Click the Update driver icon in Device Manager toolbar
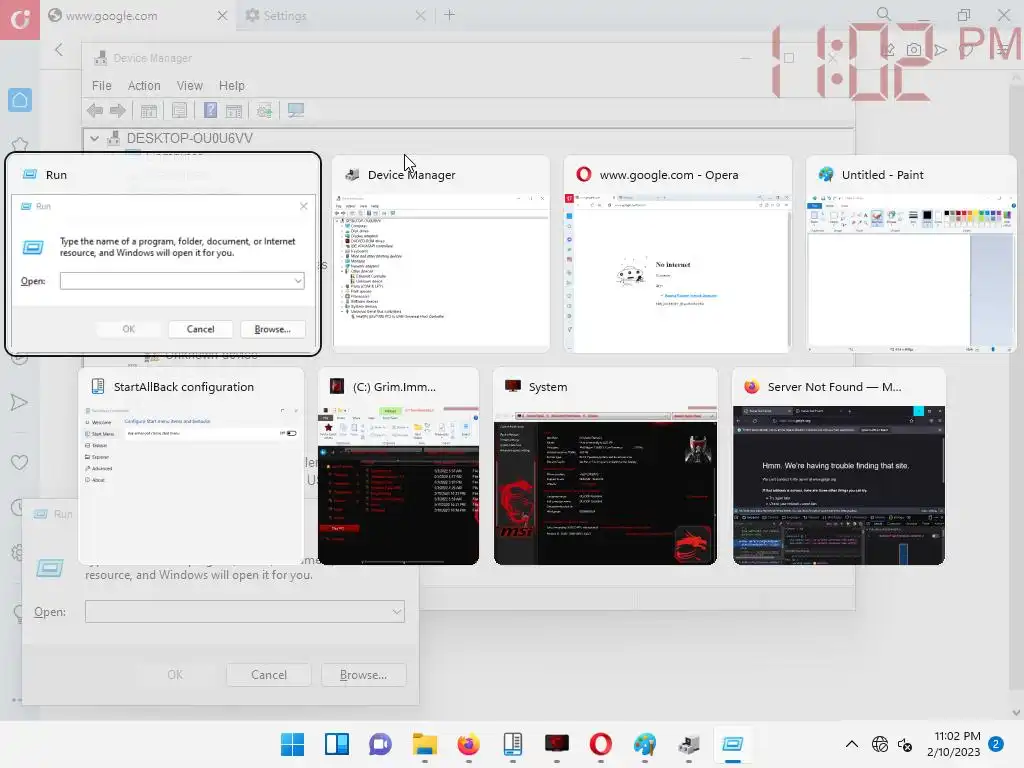Screen dimensions: 1024x768 pos(264,111)
